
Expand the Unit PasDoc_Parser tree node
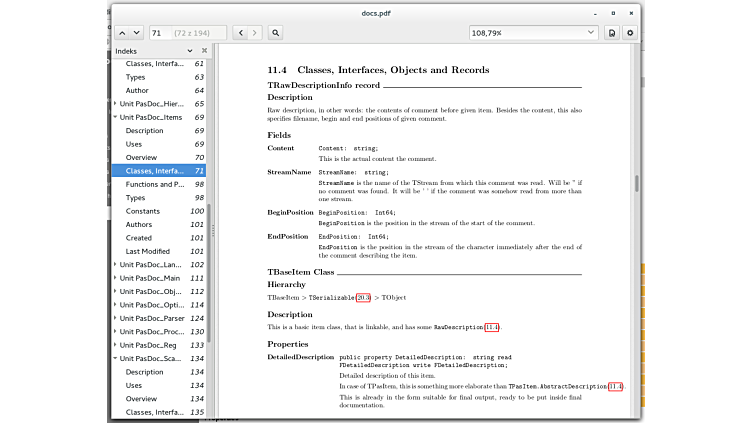(x=117, y=318)
